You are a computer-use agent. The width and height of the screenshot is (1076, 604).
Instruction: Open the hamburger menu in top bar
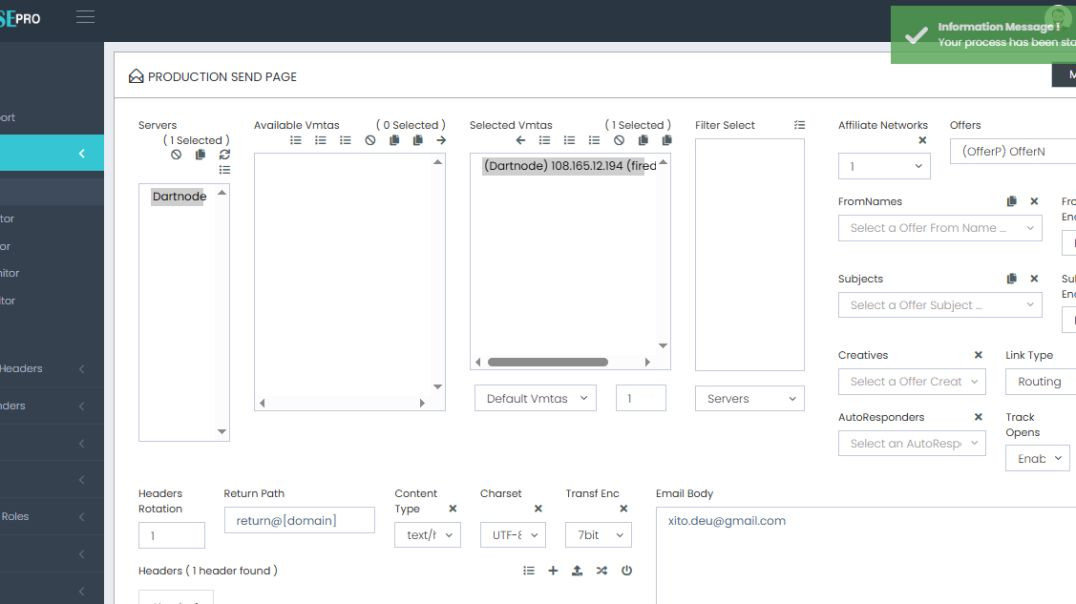[x=85, y=16]
